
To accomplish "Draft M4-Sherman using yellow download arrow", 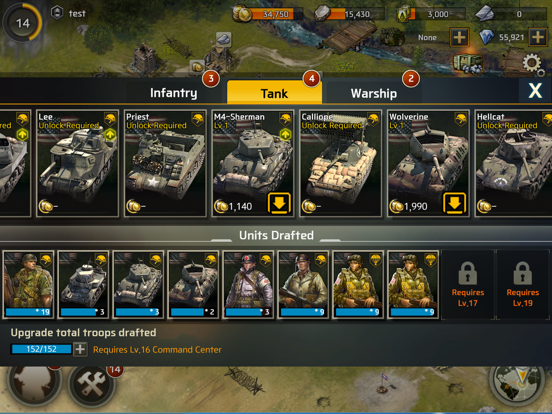I will (x=279, y=203).
